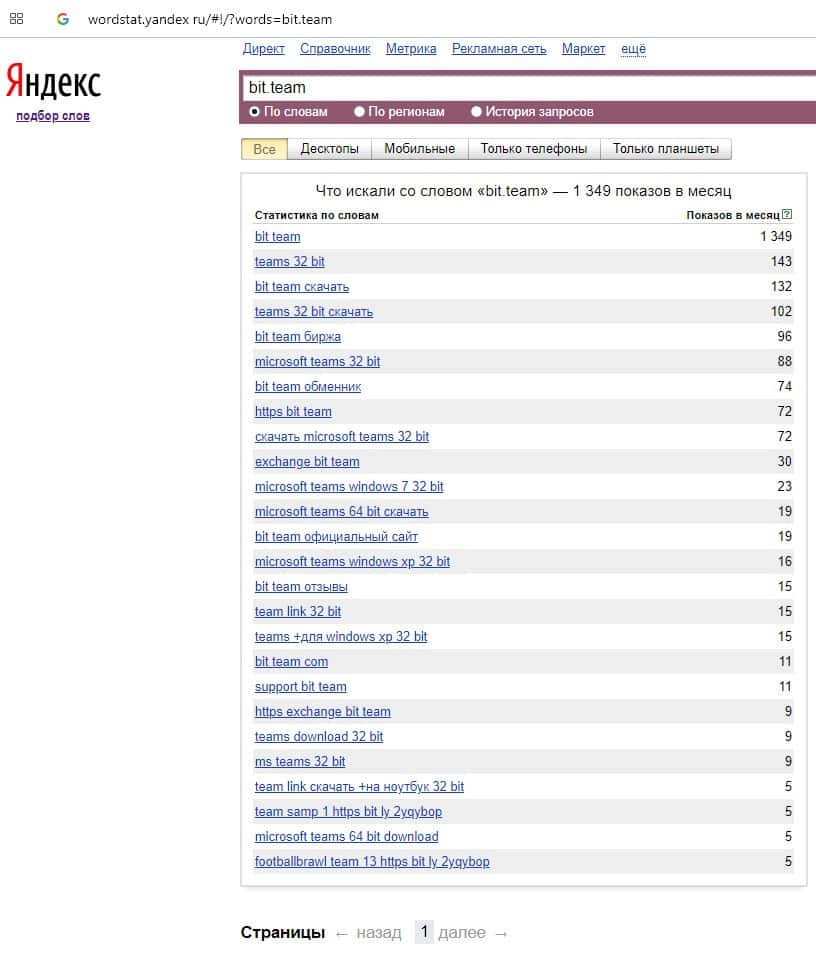
Task: Switch to the Десктопы tab
Action: 329,149
